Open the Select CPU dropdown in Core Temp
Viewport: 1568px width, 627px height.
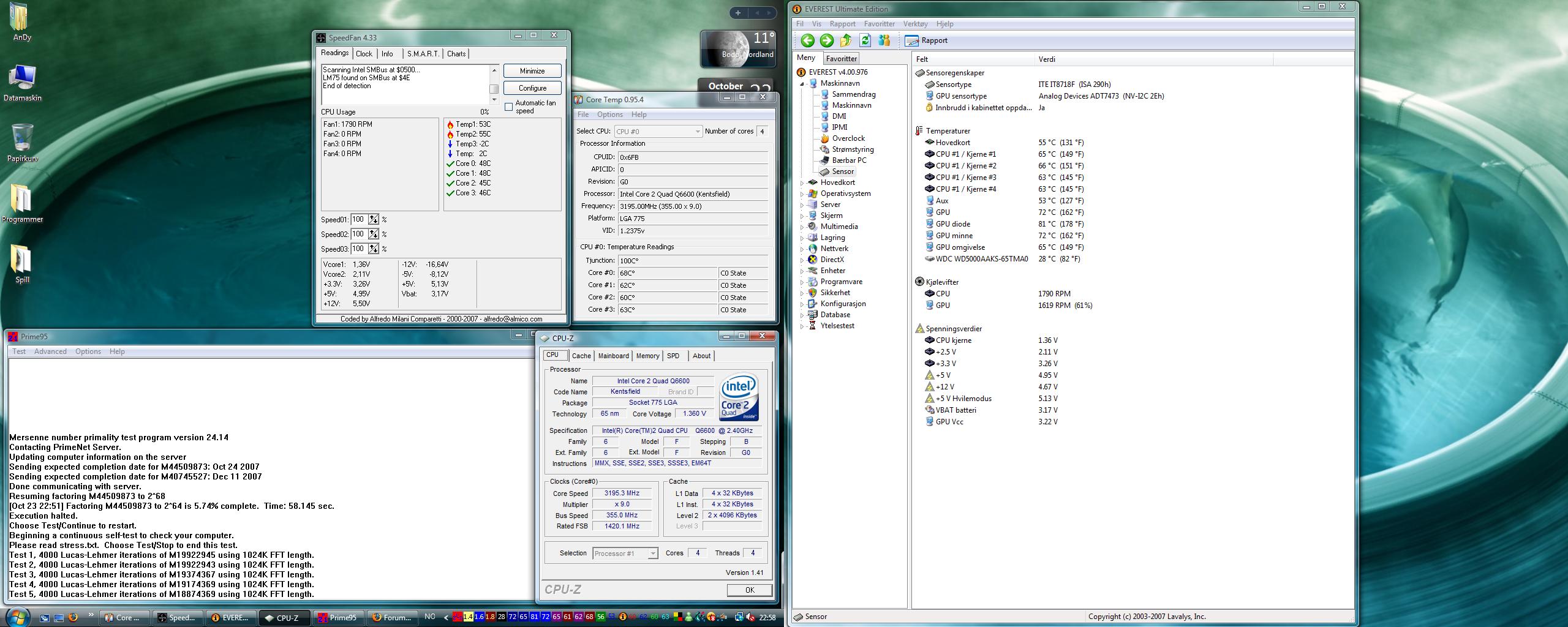point(658,132)
